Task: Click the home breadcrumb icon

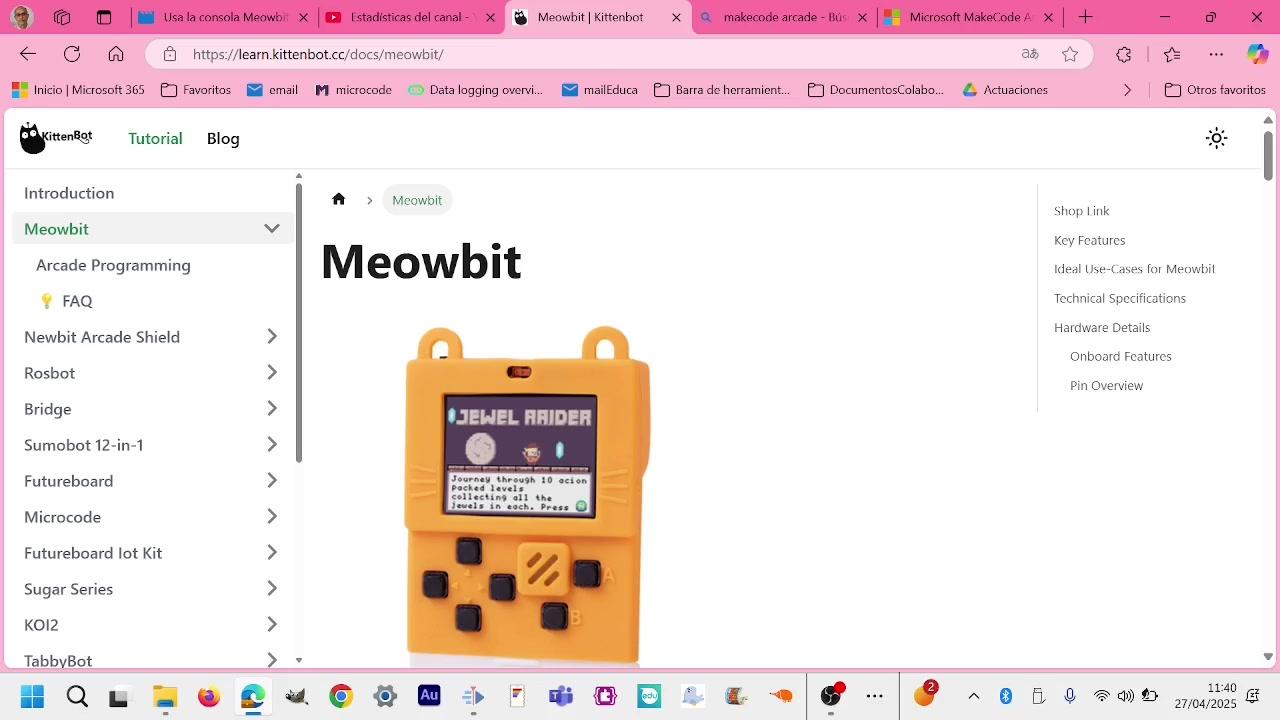Action: 339,199
